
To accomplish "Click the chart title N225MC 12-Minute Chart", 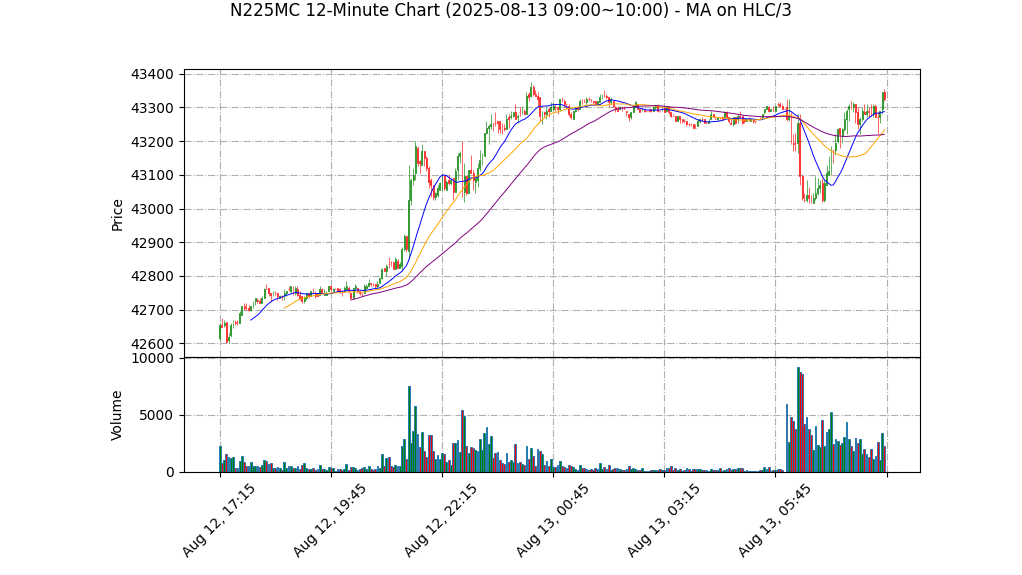I will click(510, 10).
